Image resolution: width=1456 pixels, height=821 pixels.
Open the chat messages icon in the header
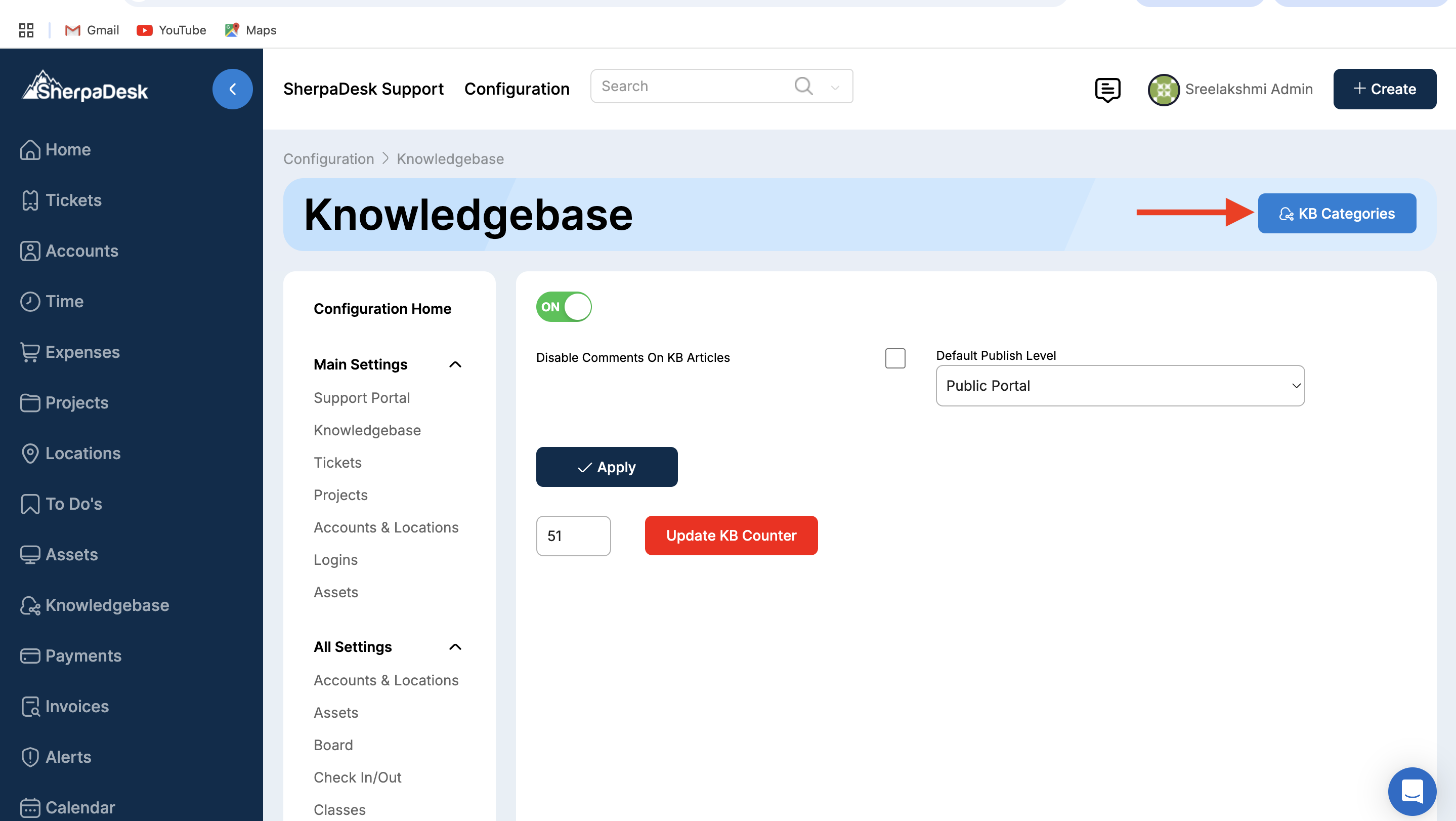tap(1107, 89)
